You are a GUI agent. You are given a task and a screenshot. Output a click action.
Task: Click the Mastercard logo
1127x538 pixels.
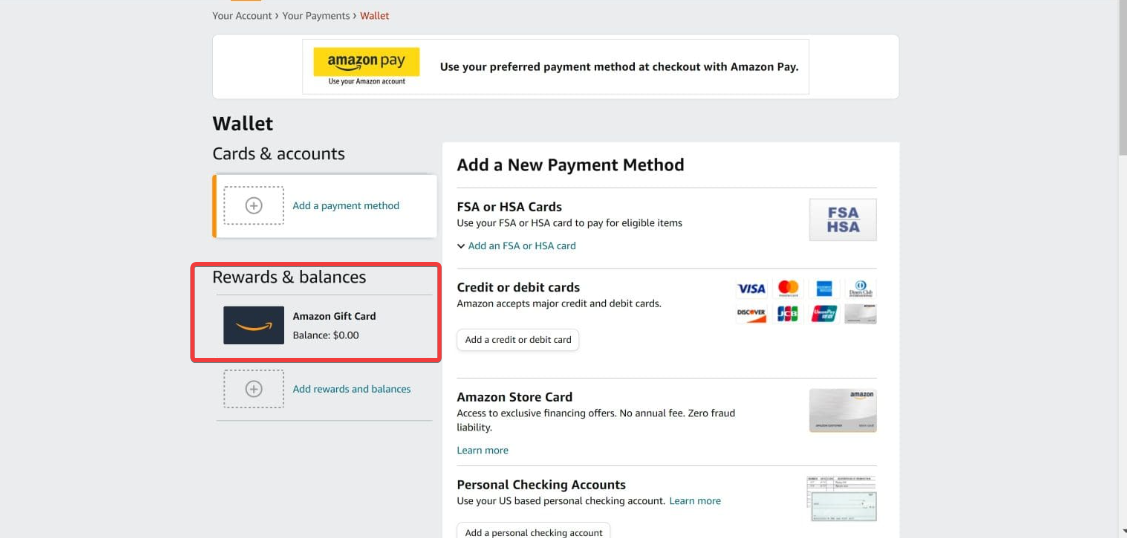click(x=788, y=288)
